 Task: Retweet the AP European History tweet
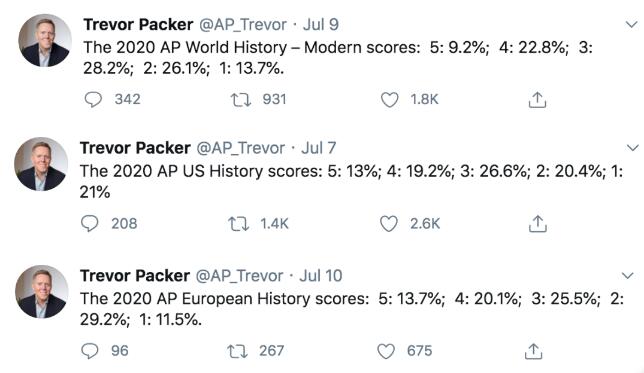coord(237,351)
